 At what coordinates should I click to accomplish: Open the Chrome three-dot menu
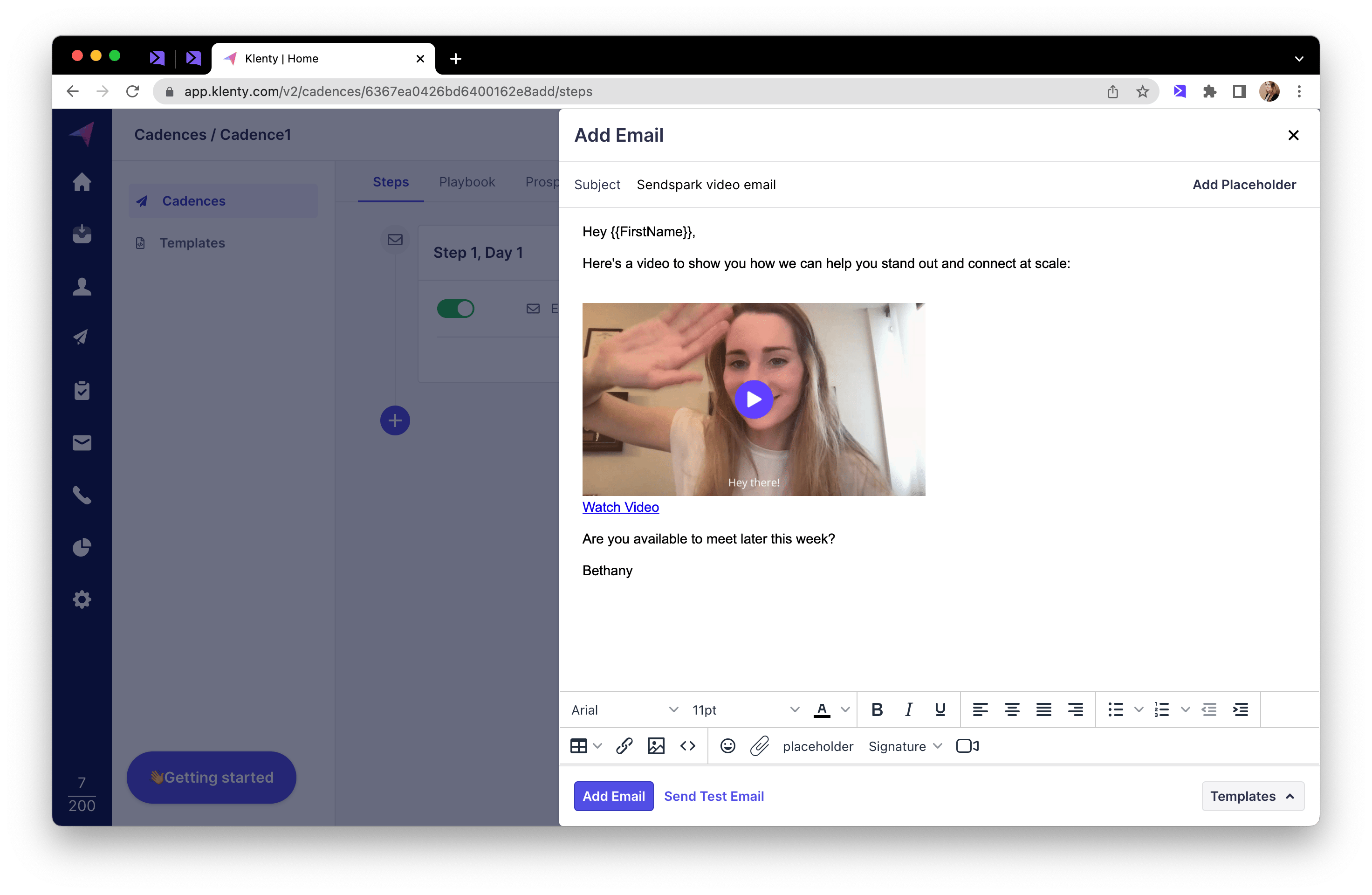(x=1299, y=91)
